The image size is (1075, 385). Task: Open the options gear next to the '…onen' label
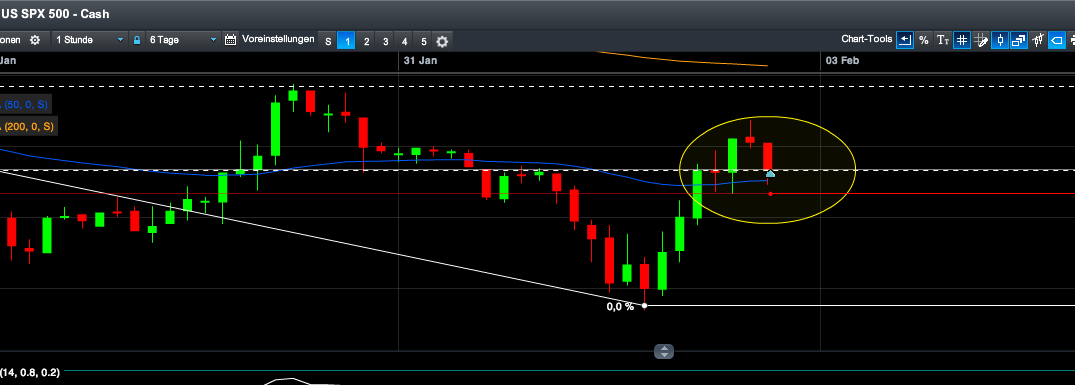click(x=35, y=40)
